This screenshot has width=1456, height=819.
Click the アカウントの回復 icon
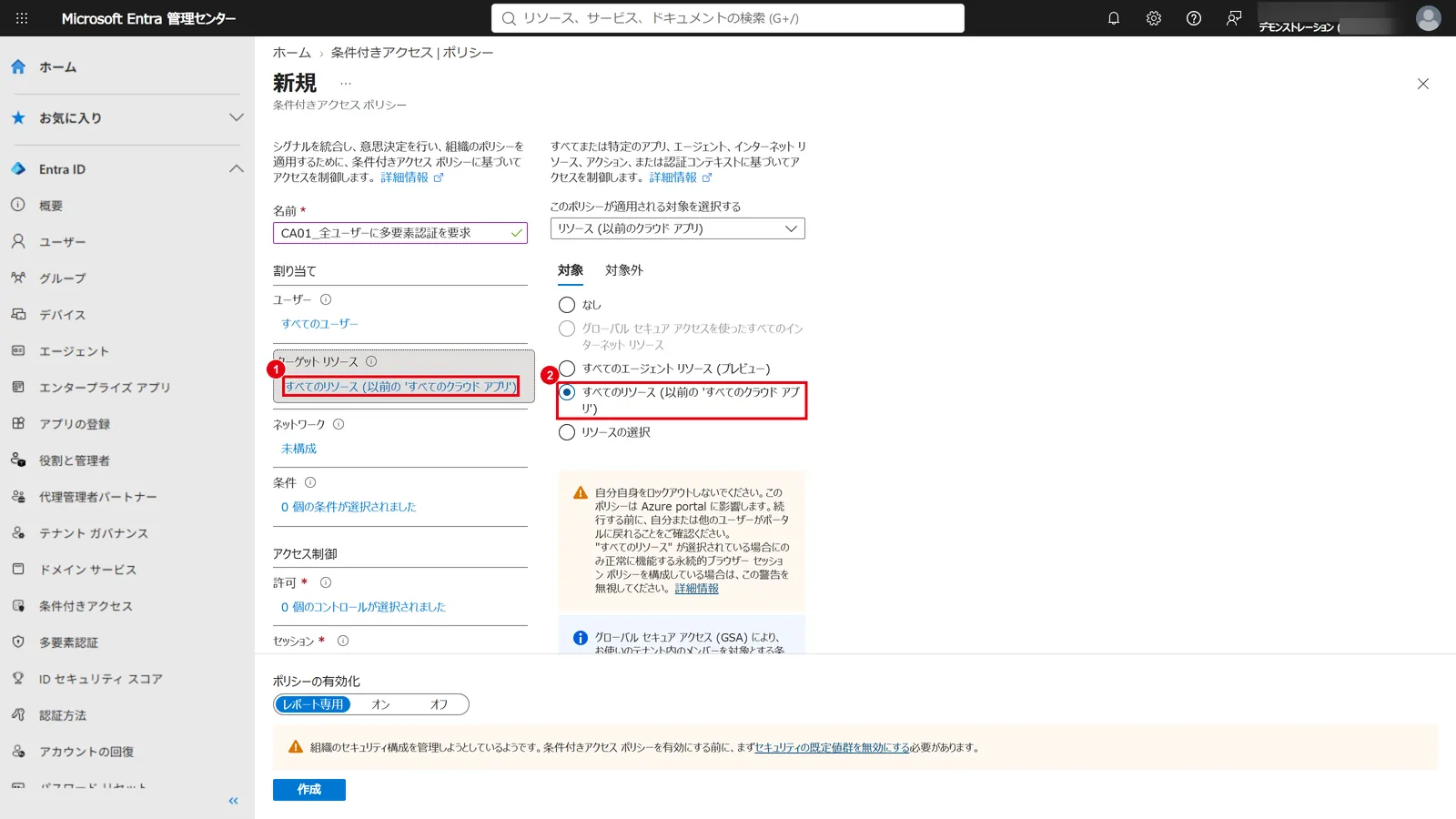[18, 751]
